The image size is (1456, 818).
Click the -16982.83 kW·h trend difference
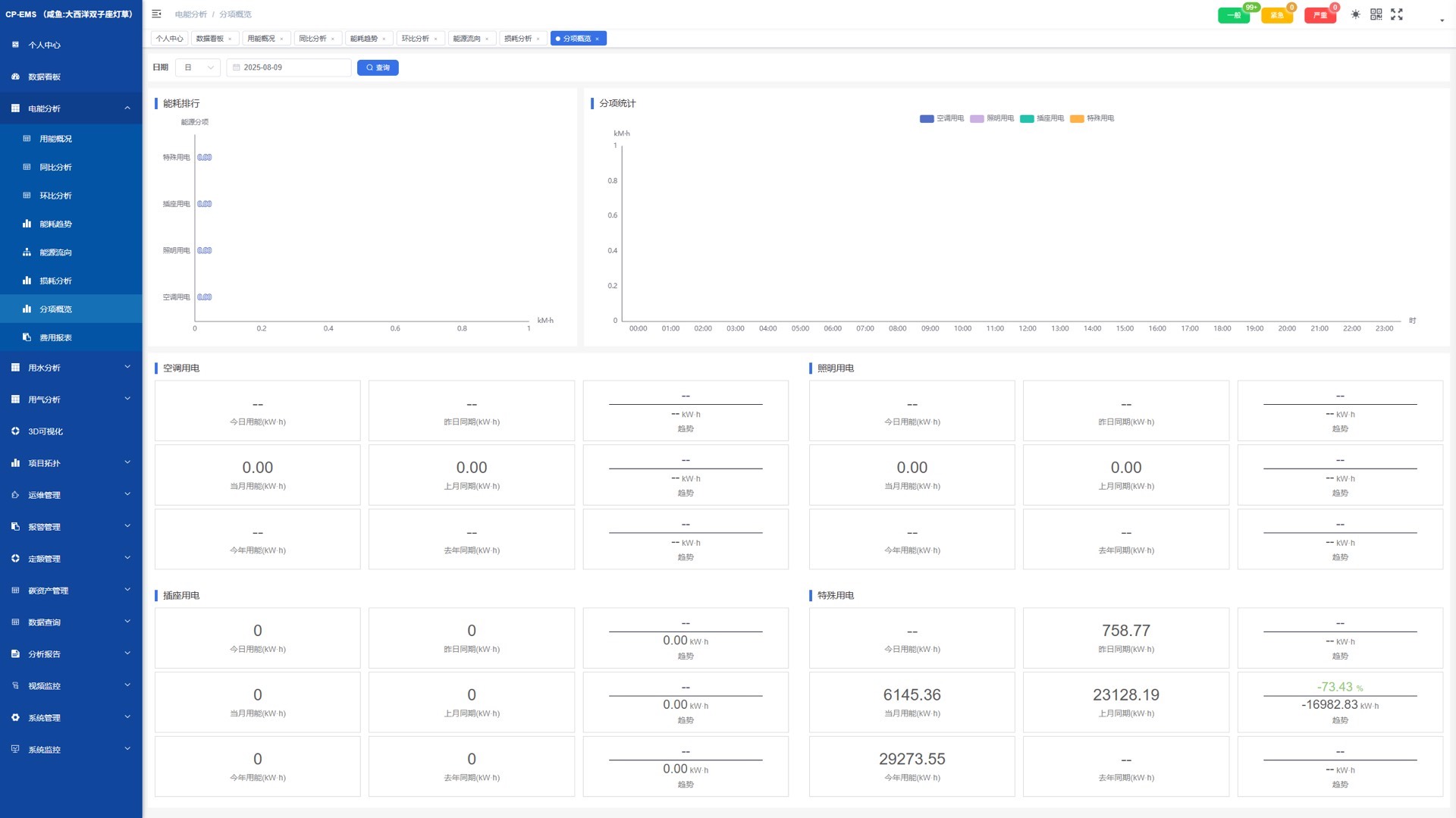click(1340, 705)
